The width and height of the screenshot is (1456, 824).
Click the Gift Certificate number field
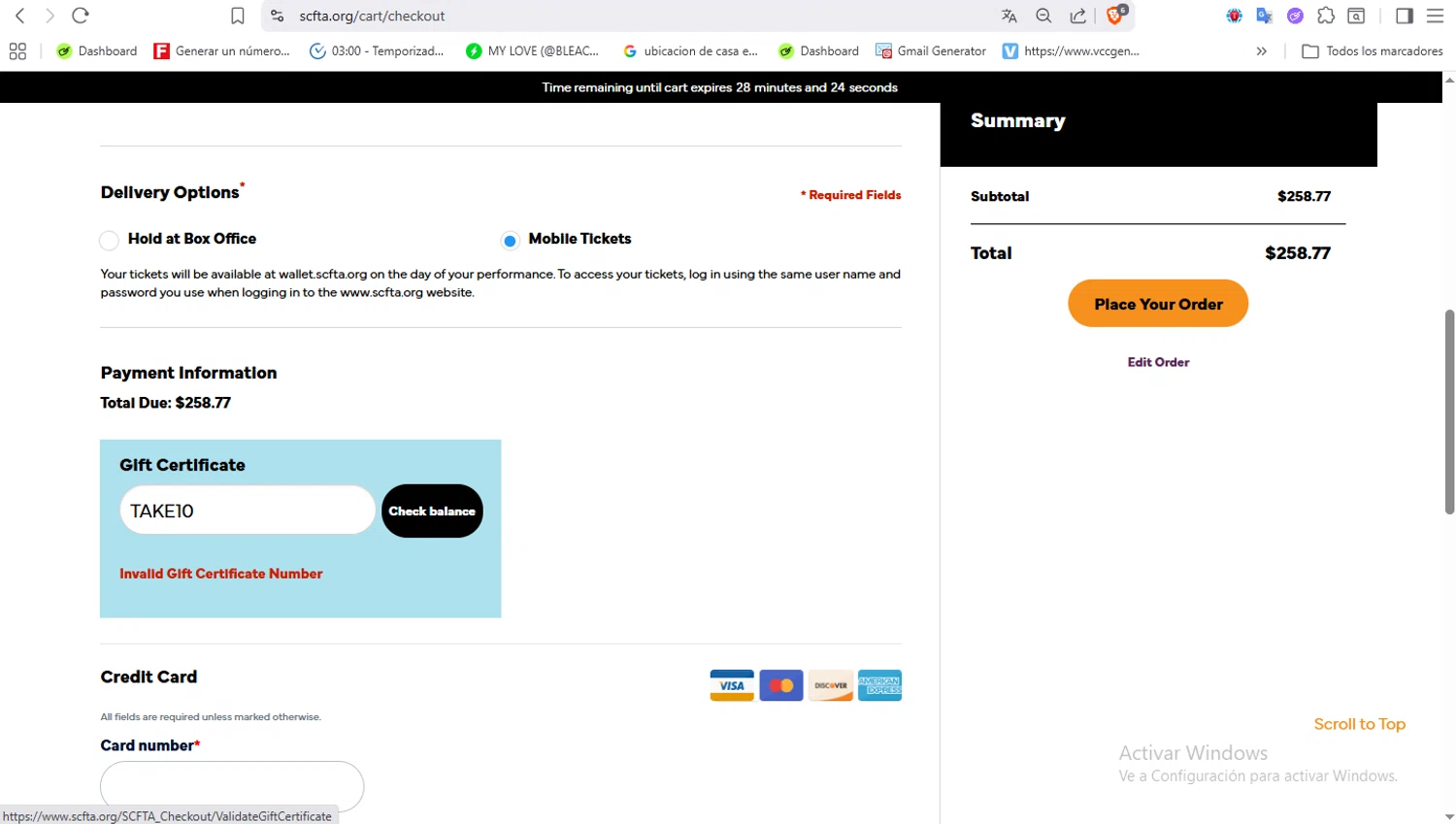point(248,511)
